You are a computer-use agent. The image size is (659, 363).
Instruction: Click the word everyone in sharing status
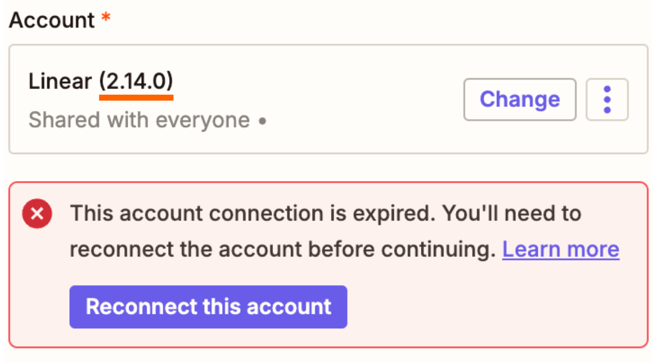point(203,121)
